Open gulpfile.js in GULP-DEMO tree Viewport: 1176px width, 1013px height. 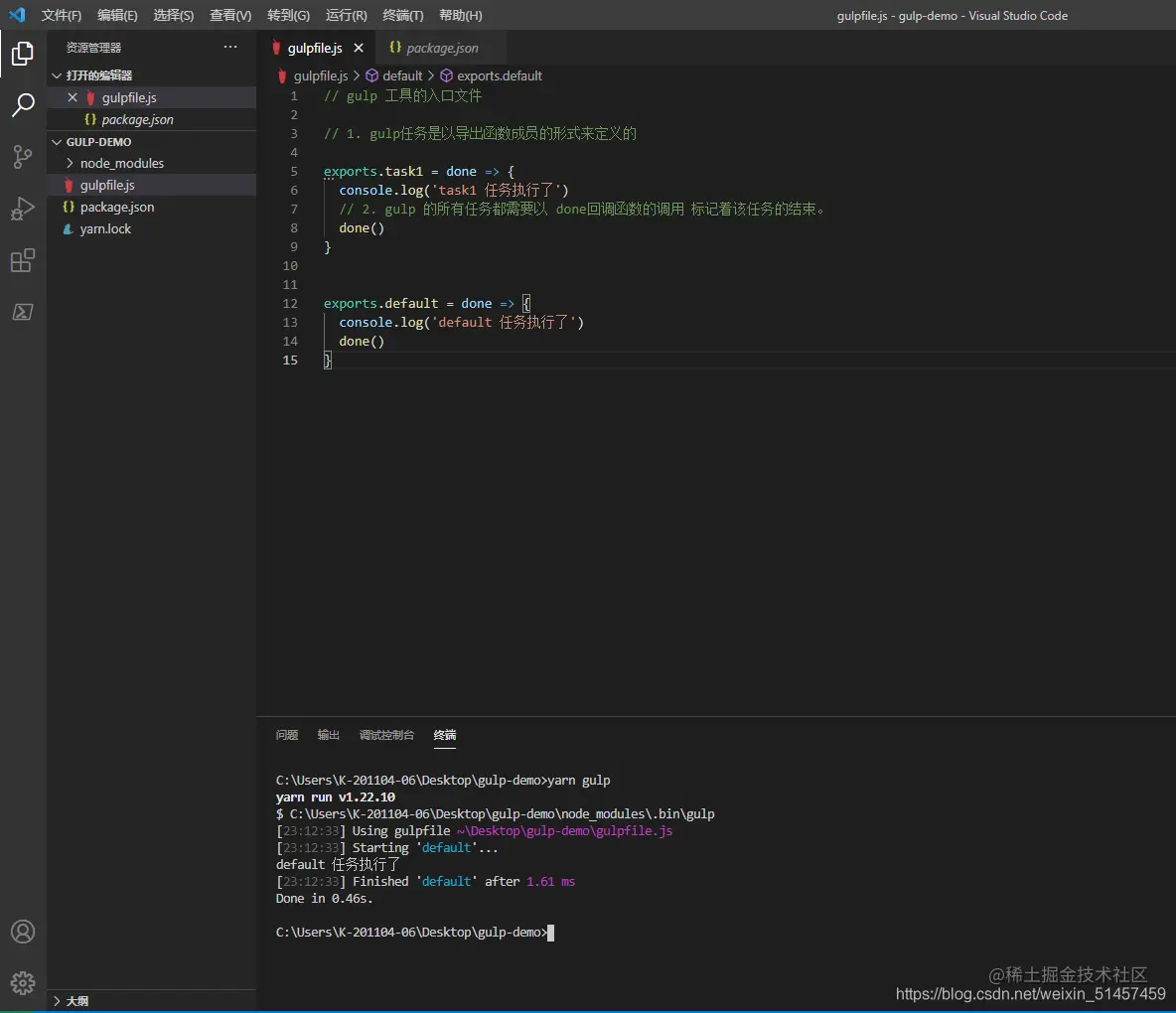click(x=152, y=185)
